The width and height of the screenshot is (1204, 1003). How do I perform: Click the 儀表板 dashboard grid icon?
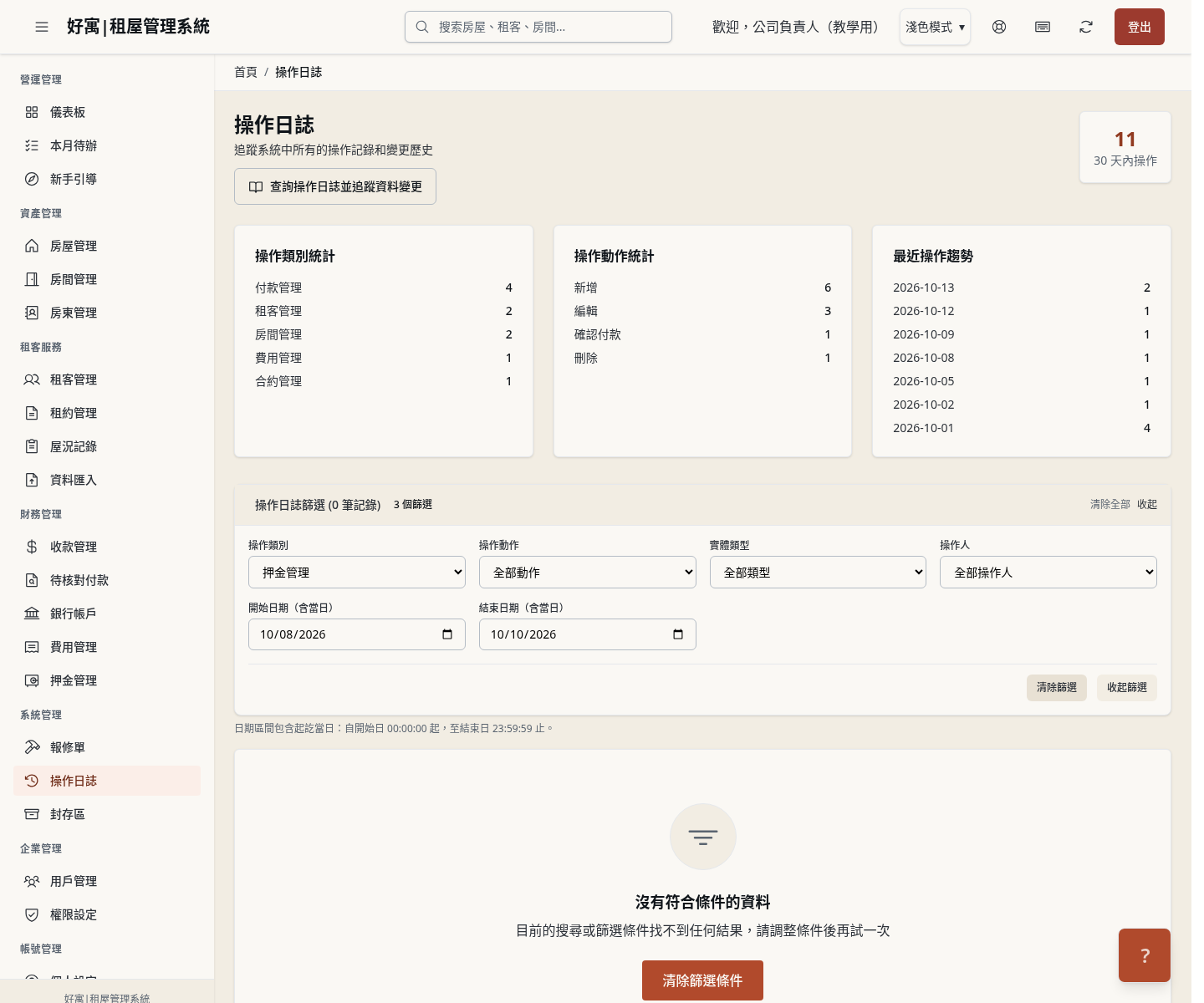(32, 112)
